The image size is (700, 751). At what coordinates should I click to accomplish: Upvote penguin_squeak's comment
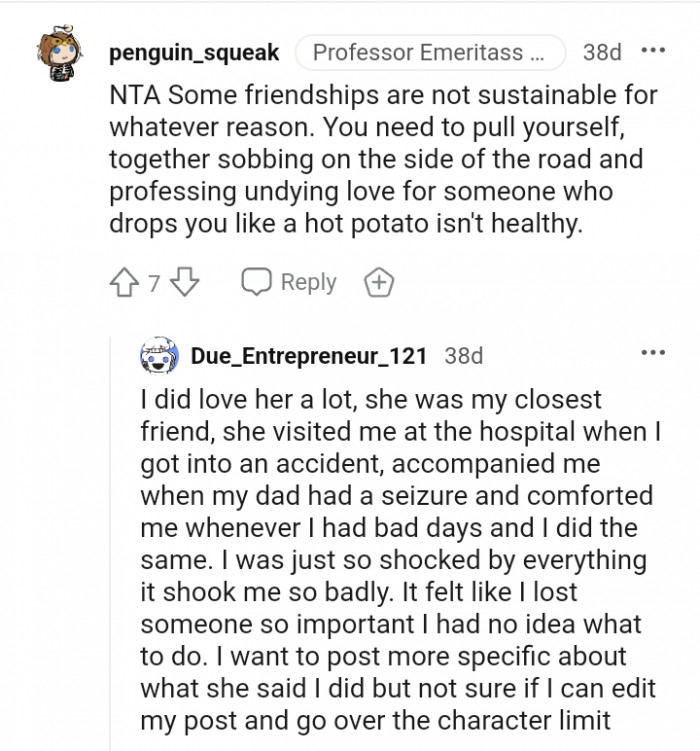[x=126, y=283]
